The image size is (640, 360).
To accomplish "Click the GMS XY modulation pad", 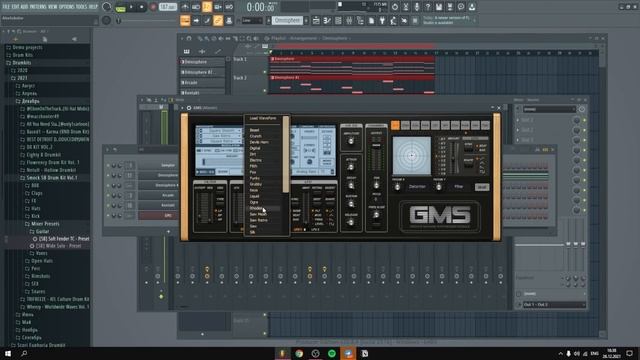I will point(411,156).
